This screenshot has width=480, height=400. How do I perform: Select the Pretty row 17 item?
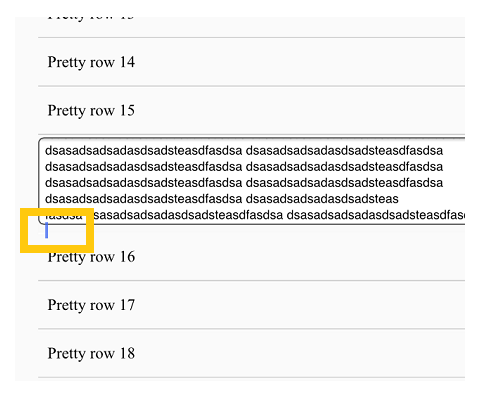click(251, 305)
